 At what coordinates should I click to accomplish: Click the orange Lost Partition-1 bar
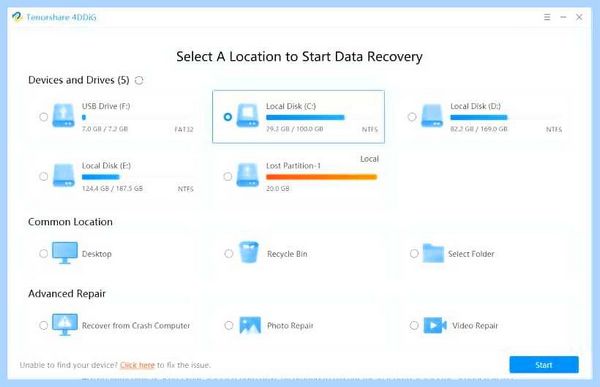[321, 177]
